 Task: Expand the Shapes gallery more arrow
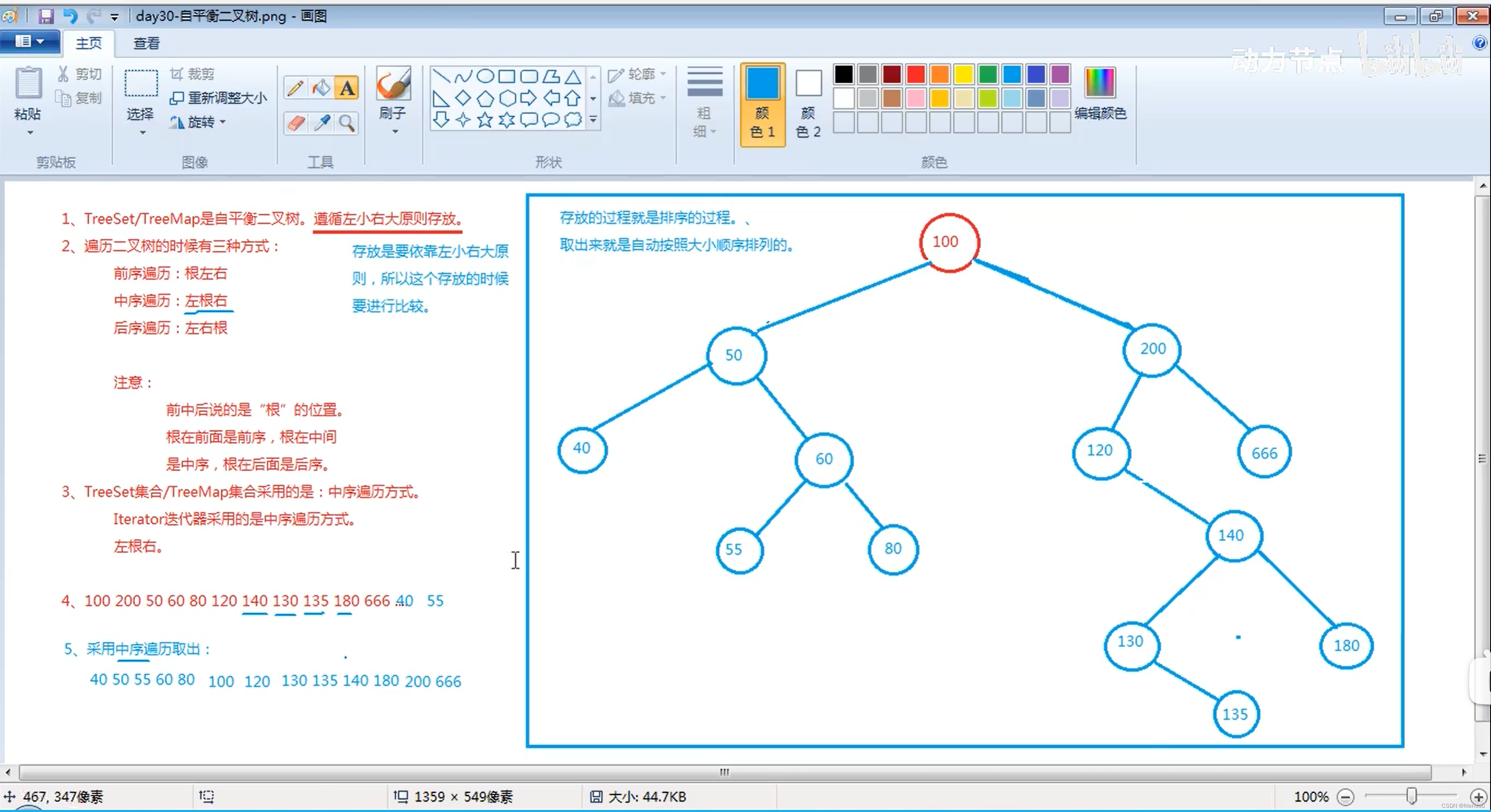(593, 120)
